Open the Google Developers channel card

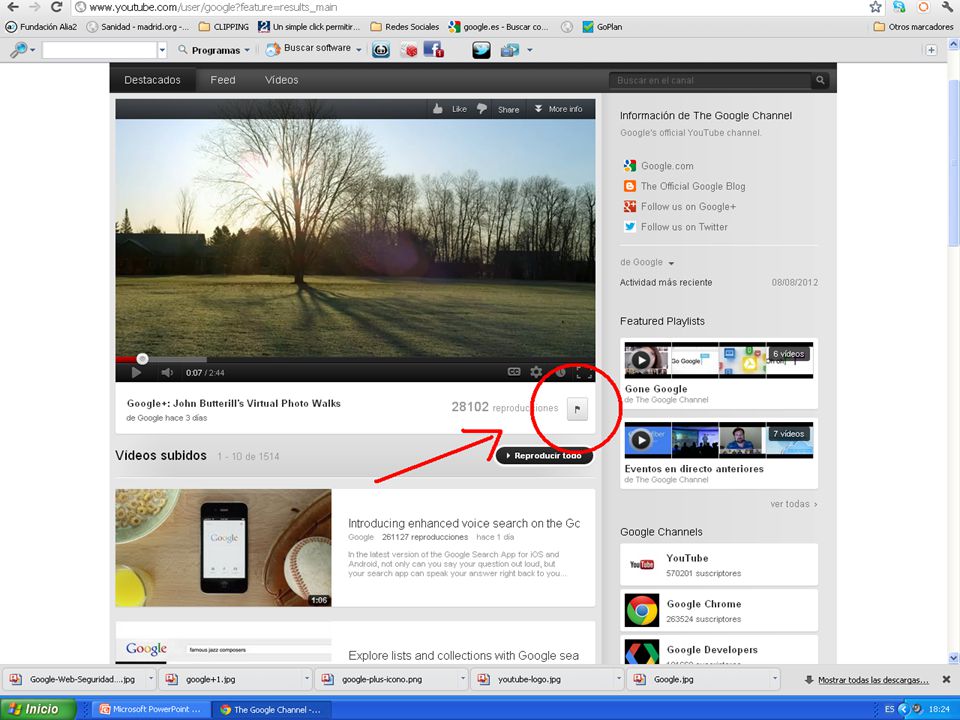pos(719,650)
